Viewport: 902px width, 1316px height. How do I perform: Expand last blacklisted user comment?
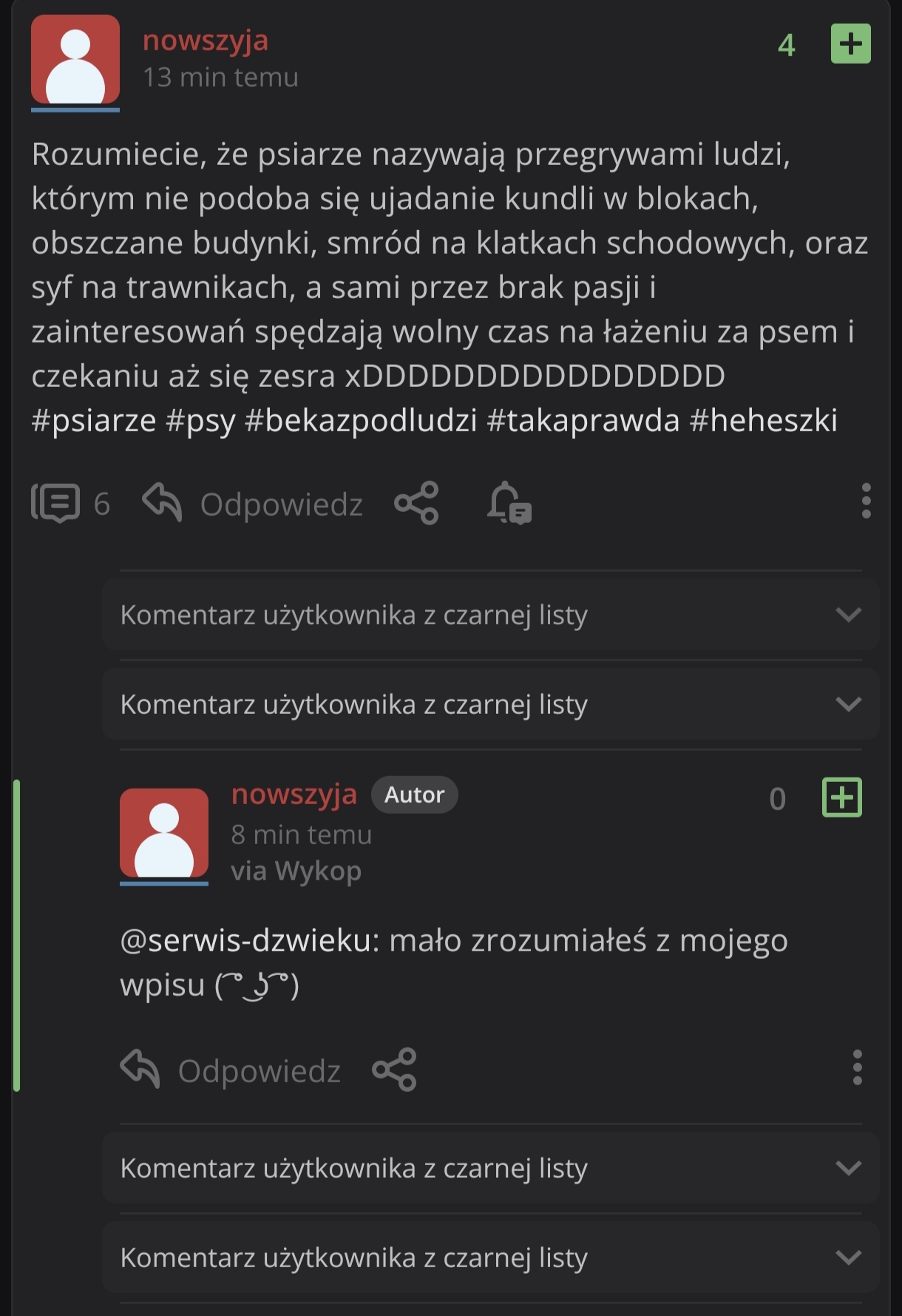(848, 1258)
